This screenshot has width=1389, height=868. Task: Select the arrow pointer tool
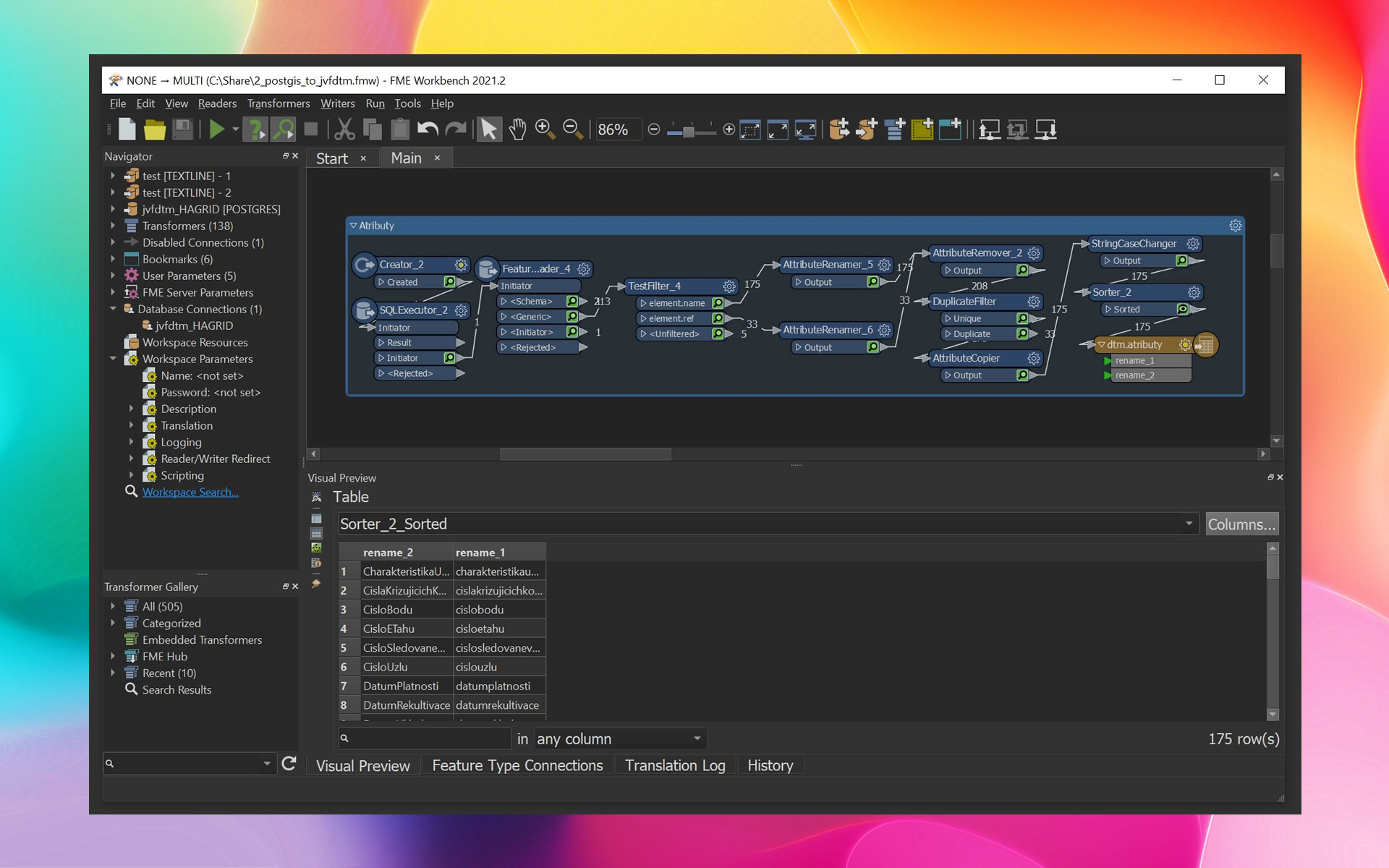point(489,129)
